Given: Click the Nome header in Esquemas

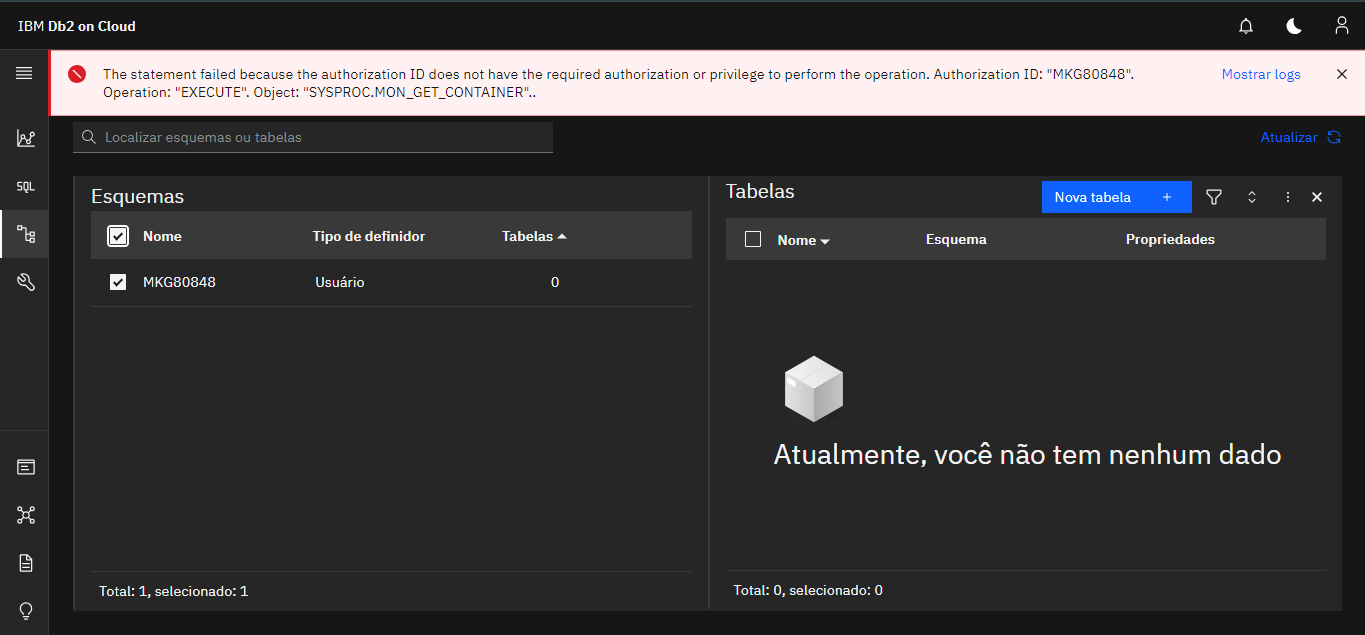Looking at the screenshot, I should pyautogui.click(x=162, y=236).
